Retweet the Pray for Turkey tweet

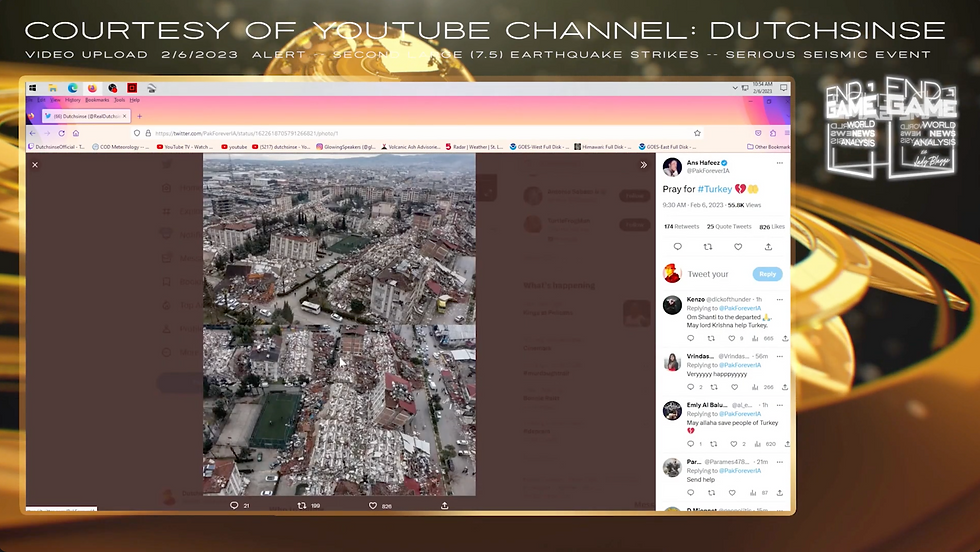pos(708,246)
